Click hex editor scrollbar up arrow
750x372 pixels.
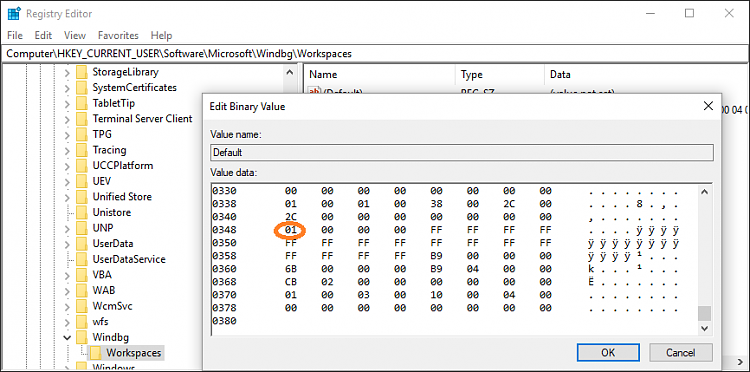(x=704, y=192)
